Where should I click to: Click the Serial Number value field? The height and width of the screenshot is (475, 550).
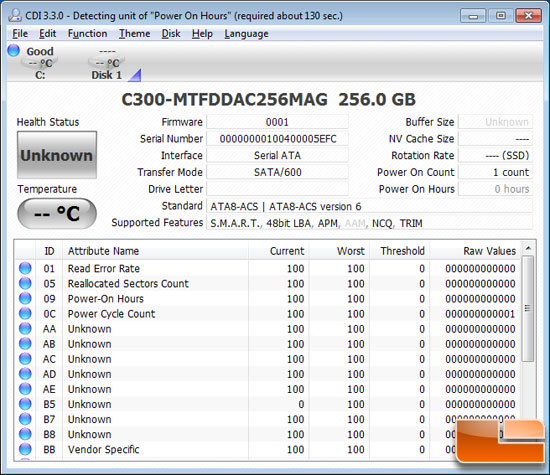coord(277,139)
